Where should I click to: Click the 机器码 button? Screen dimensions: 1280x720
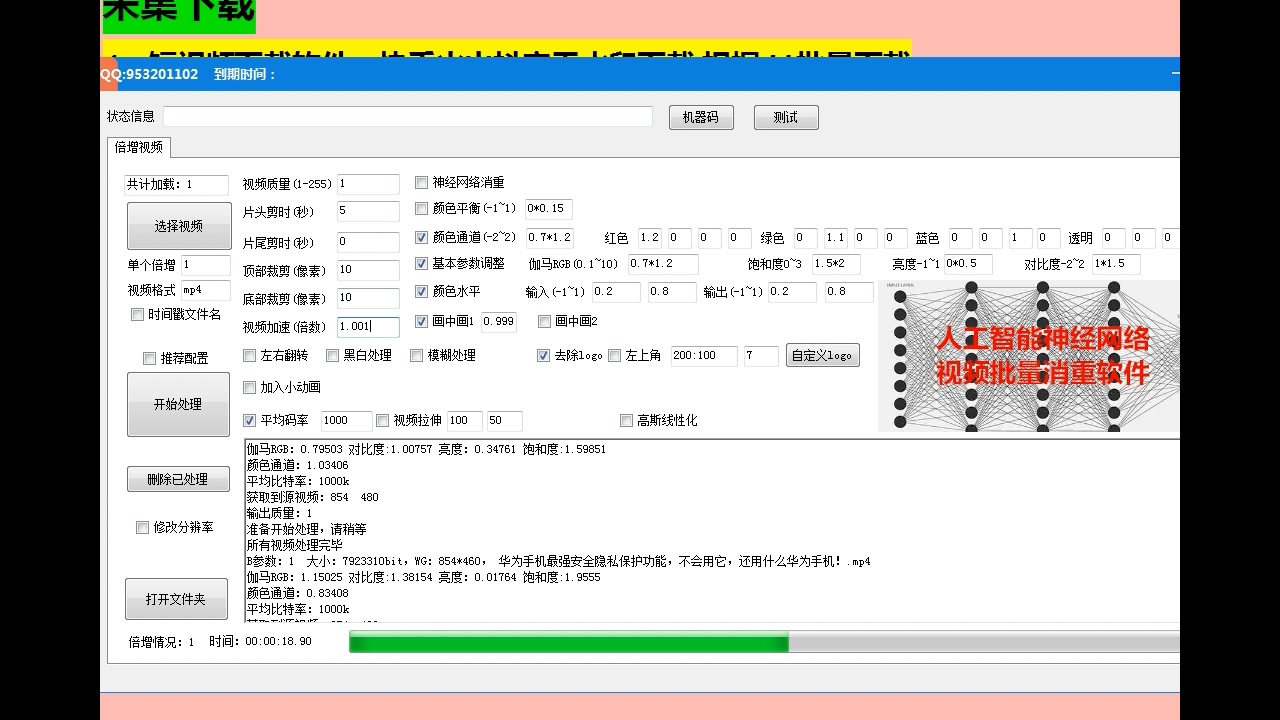[x=701, y=117]
